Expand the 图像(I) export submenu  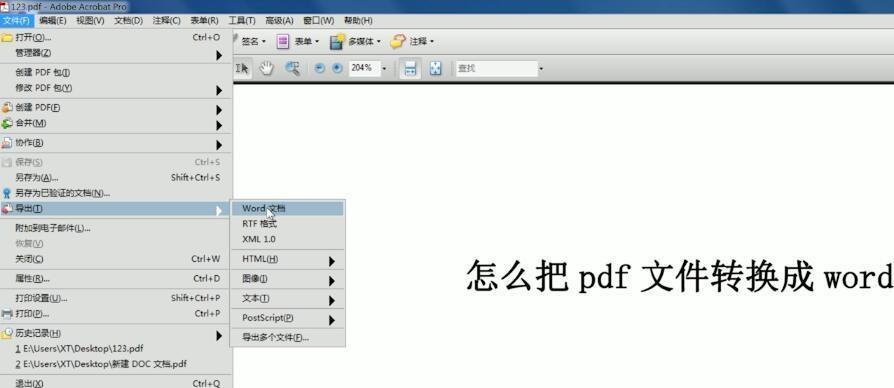tap(287, 279)
